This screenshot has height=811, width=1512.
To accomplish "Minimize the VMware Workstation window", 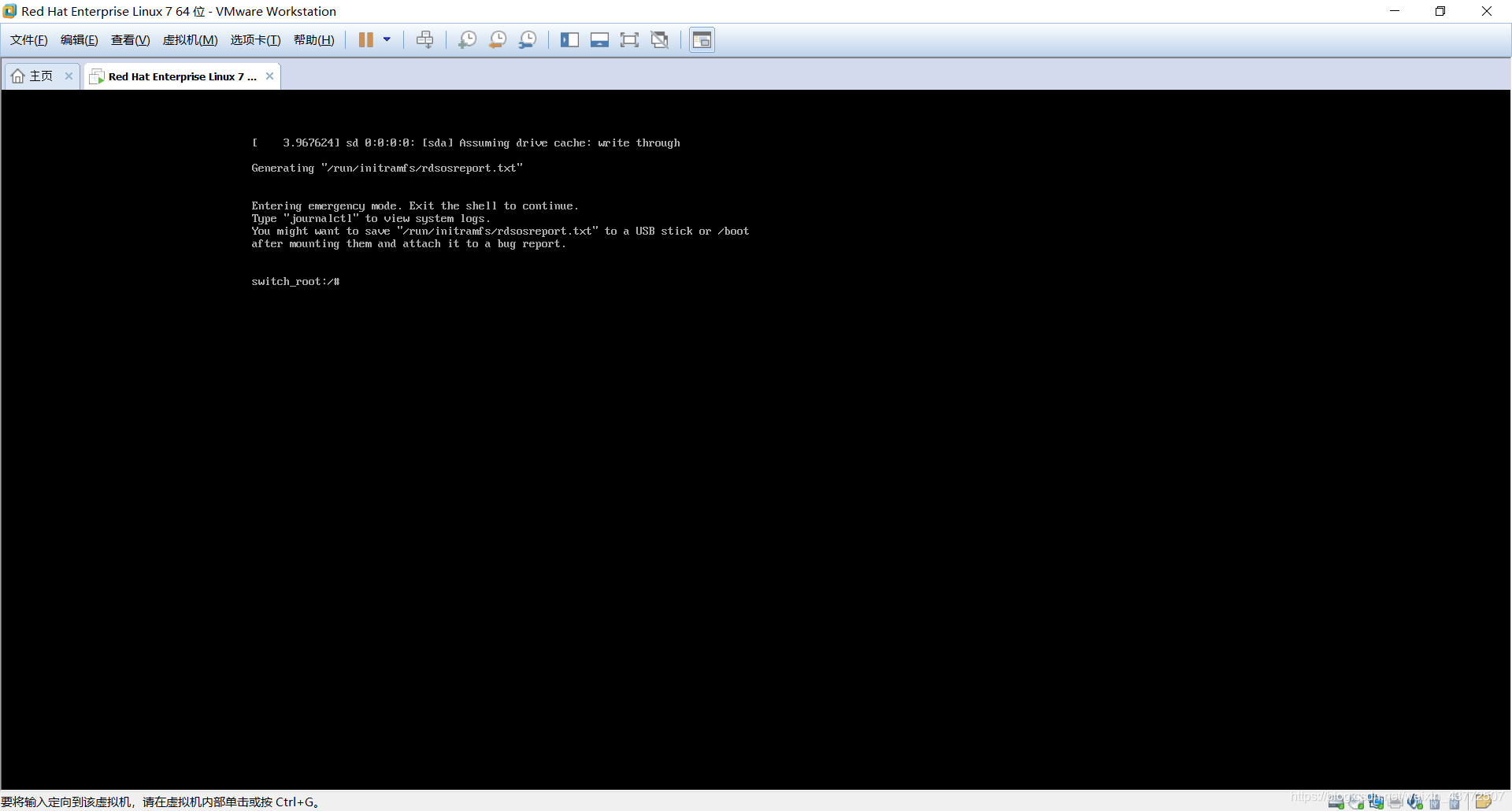I will pyautogui.click(x=1395, y=11).
